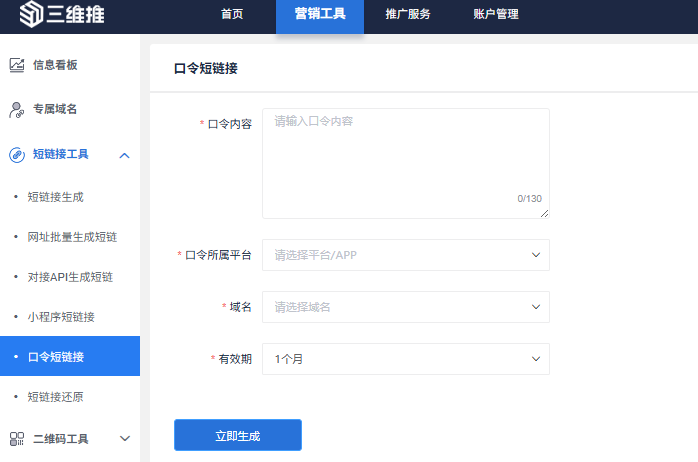Click the 立即生成 button
The width and height of the screenshot is (698, 462).
click(x=238, y=435)
